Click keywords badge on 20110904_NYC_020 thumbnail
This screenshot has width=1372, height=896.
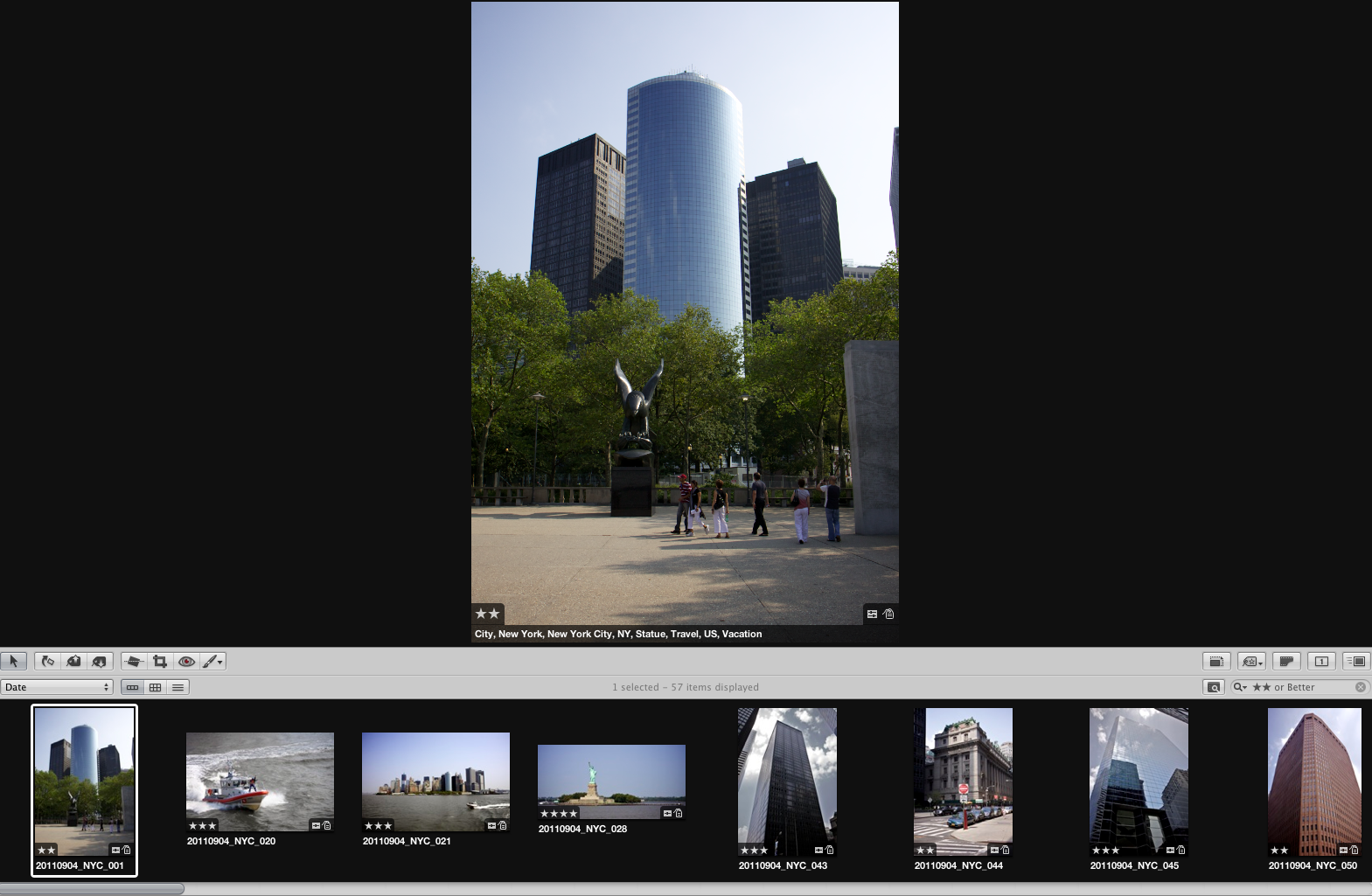pos(327,825)
